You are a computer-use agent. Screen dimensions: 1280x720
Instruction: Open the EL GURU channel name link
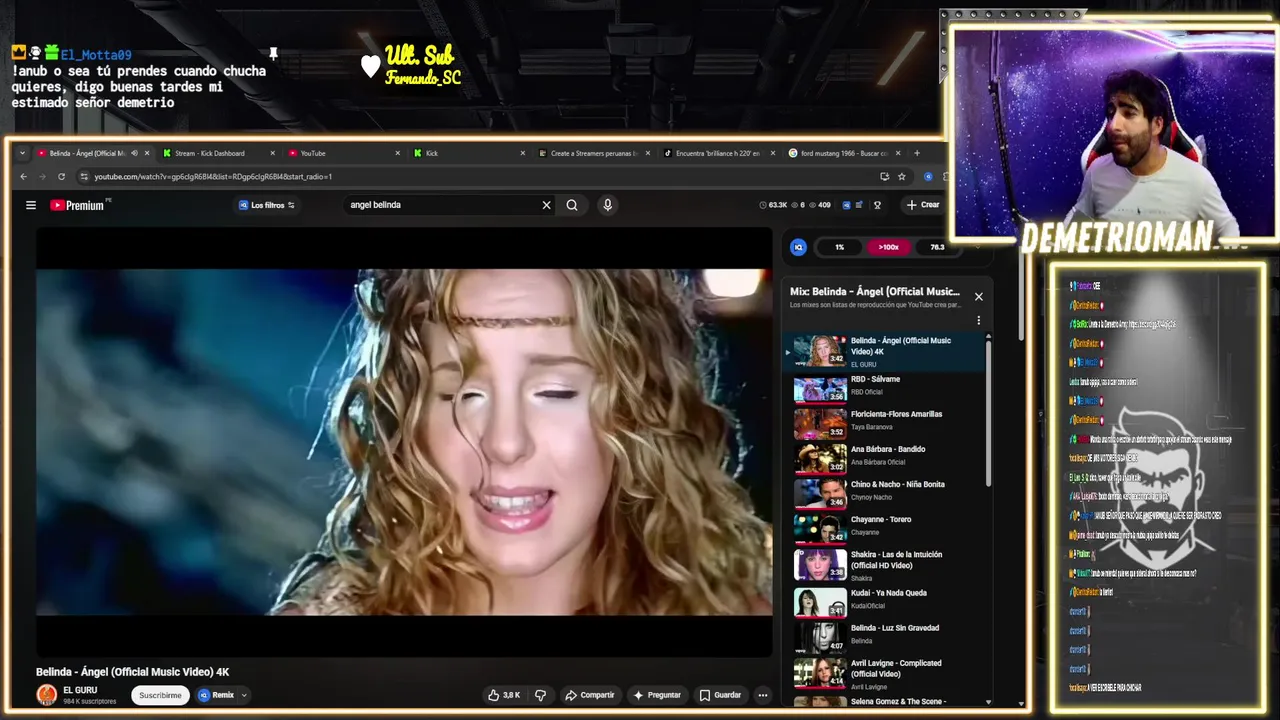click(80, 690)
